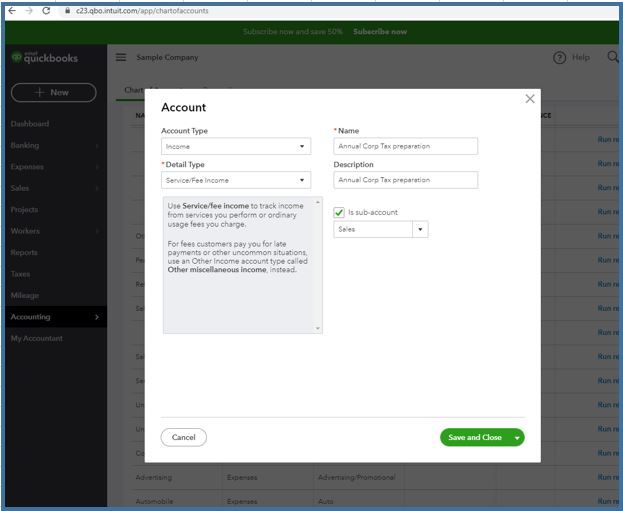
Task: Expand the Sales sidebar chevron
Action: [97, 188]
